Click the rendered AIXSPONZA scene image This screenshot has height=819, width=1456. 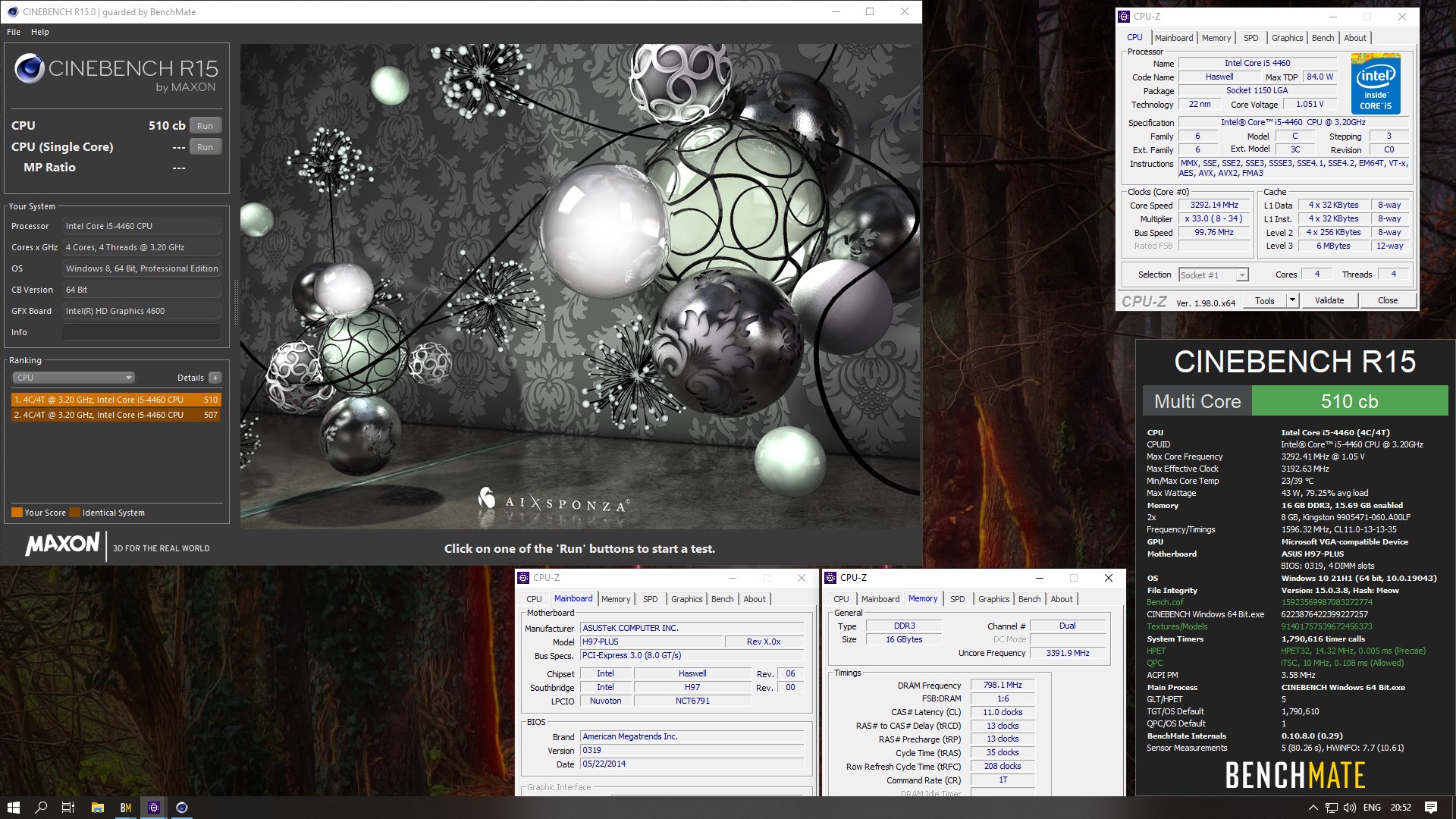(x=580, y=286)
